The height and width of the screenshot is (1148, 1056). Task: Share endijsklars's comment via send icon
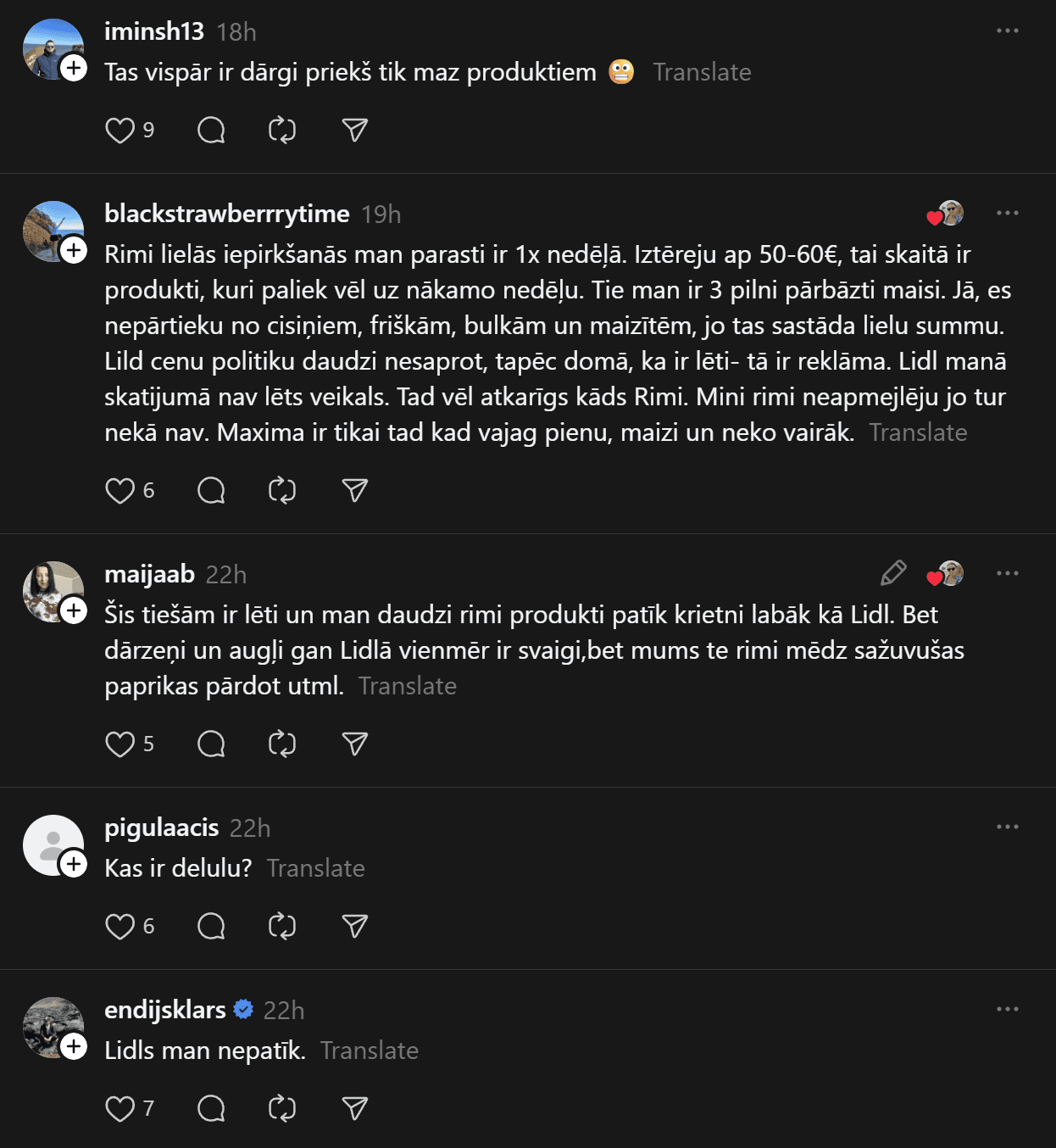pos(354,1109)
